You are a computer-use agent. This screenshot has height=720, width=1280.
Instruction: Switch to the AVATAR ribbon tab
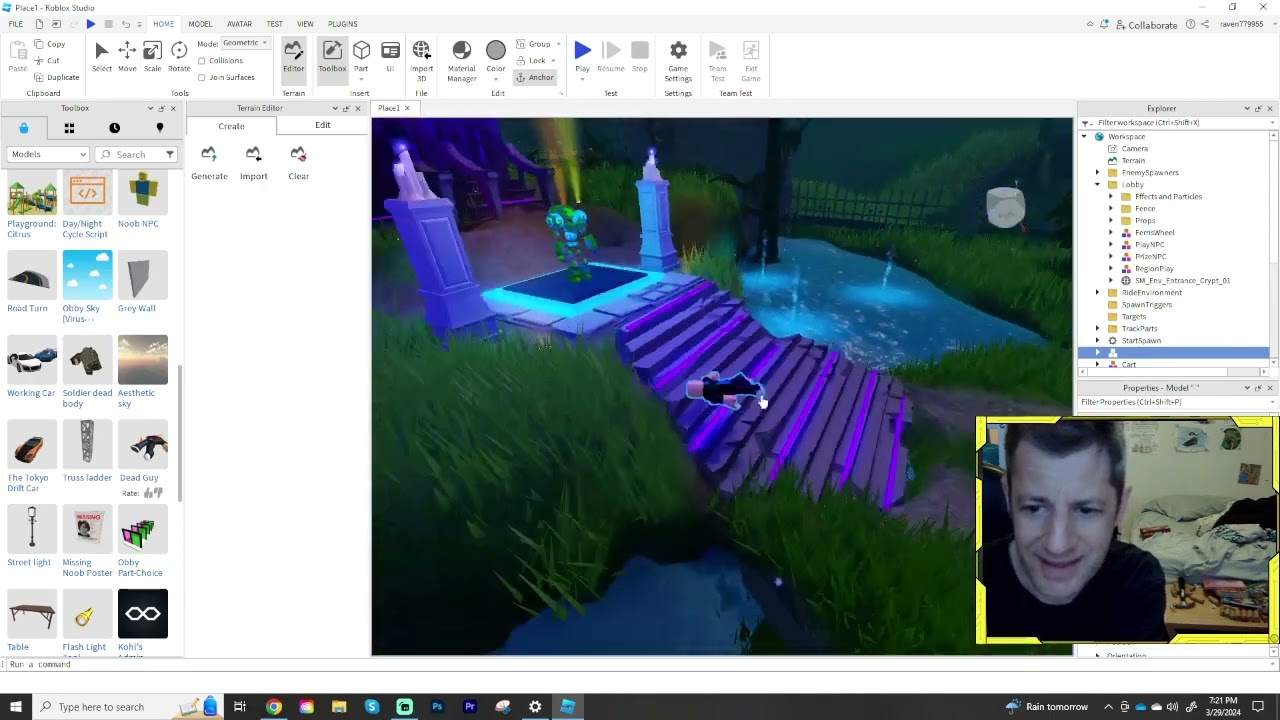coord(239,23)
